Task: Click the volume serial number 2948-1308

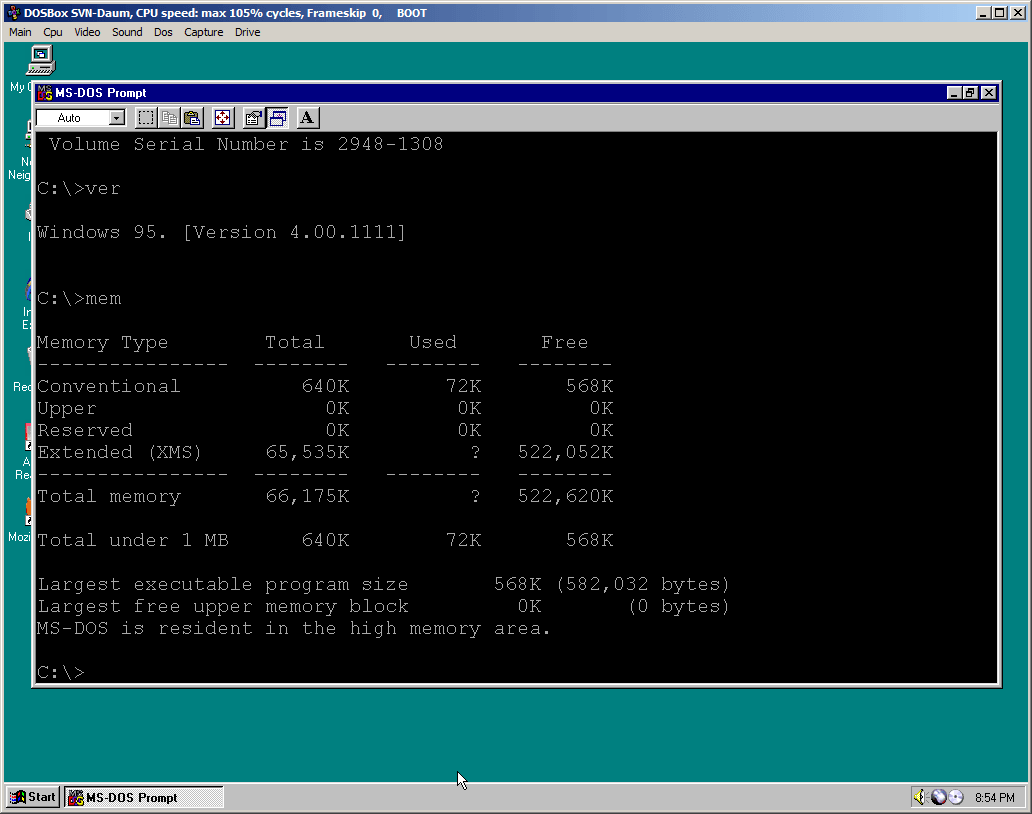Action: [x=390, y=144]
